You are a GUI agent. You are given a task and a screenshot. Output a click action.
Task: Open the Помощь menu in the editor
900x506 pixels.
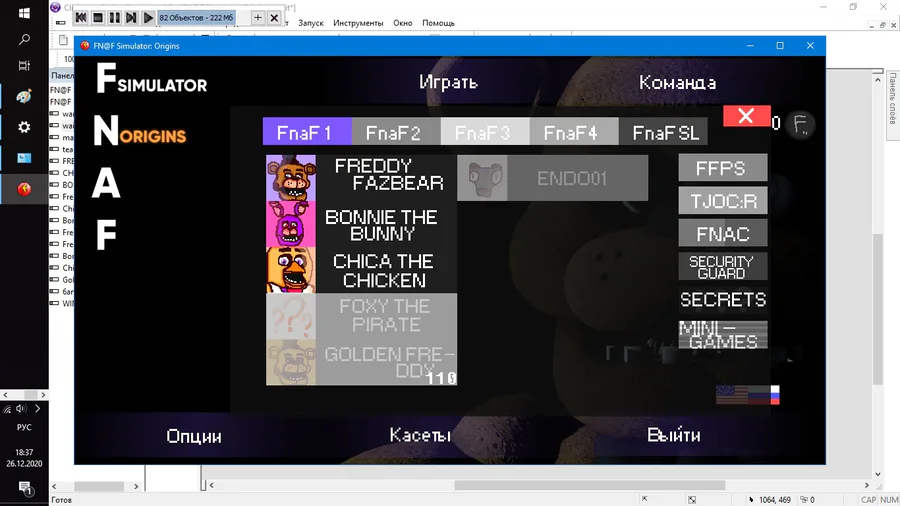439,23
